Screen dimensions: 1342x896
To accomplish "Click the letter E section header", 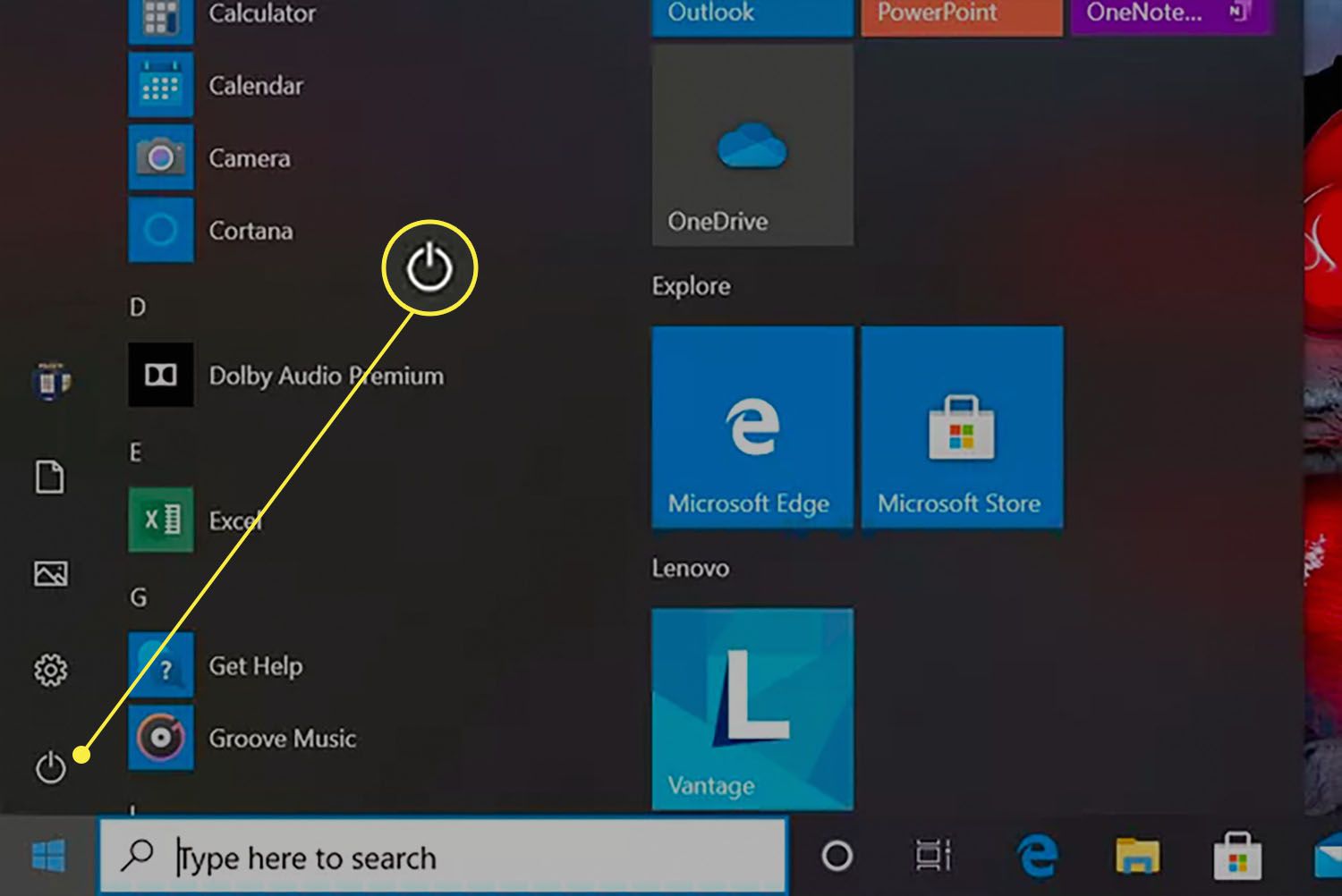I will (x=135, y=452).
